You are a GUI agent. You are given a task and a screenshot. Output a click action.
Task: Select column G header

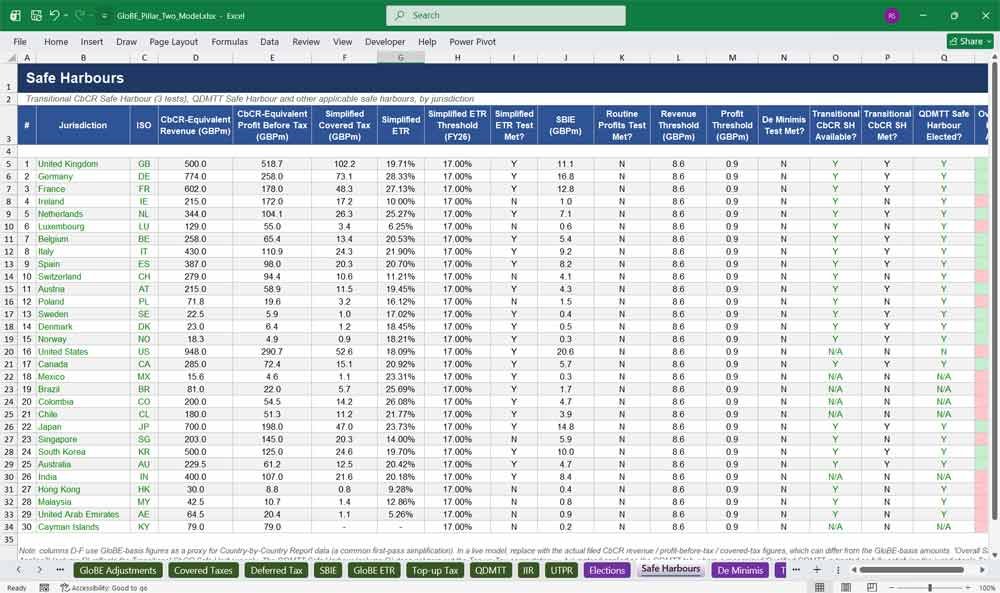pos(401,57)
